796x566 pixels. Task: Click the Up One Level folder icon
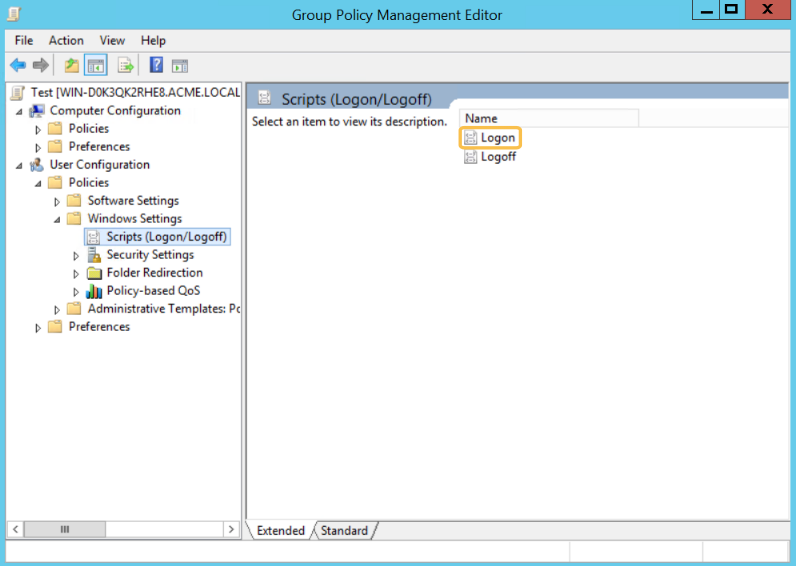(x=71, y=65)
